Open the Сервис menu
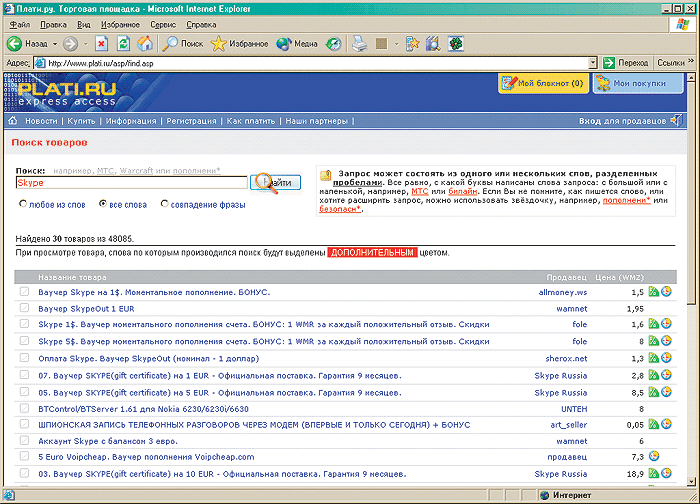The width and height of the screenshot is (700, 504). (163, 25)
